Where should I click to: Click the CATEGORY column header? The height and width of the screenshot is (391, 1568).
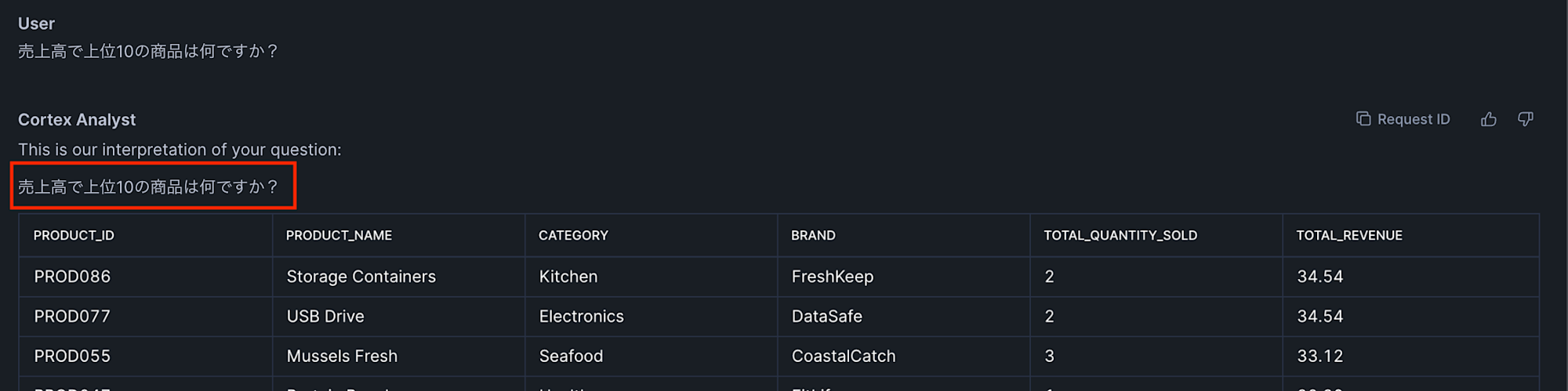pos(573,235)
